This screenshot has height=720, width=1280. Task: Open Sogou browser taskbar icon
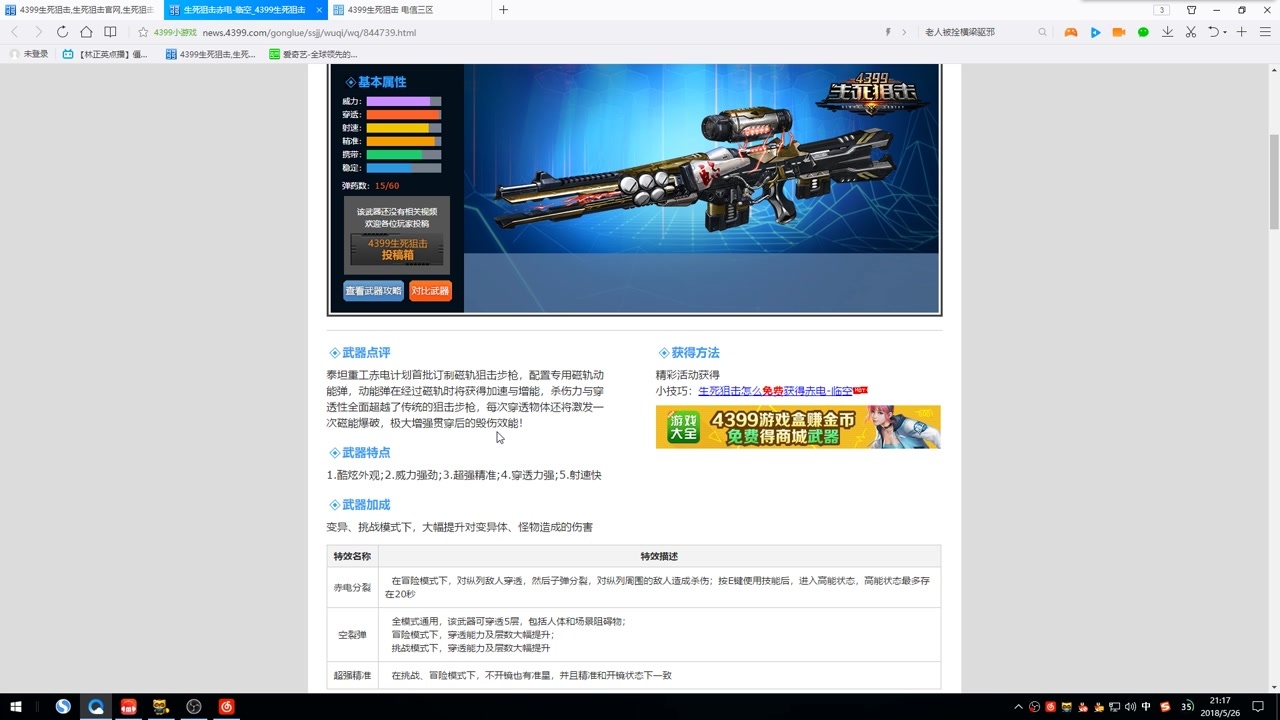(63, 706)
